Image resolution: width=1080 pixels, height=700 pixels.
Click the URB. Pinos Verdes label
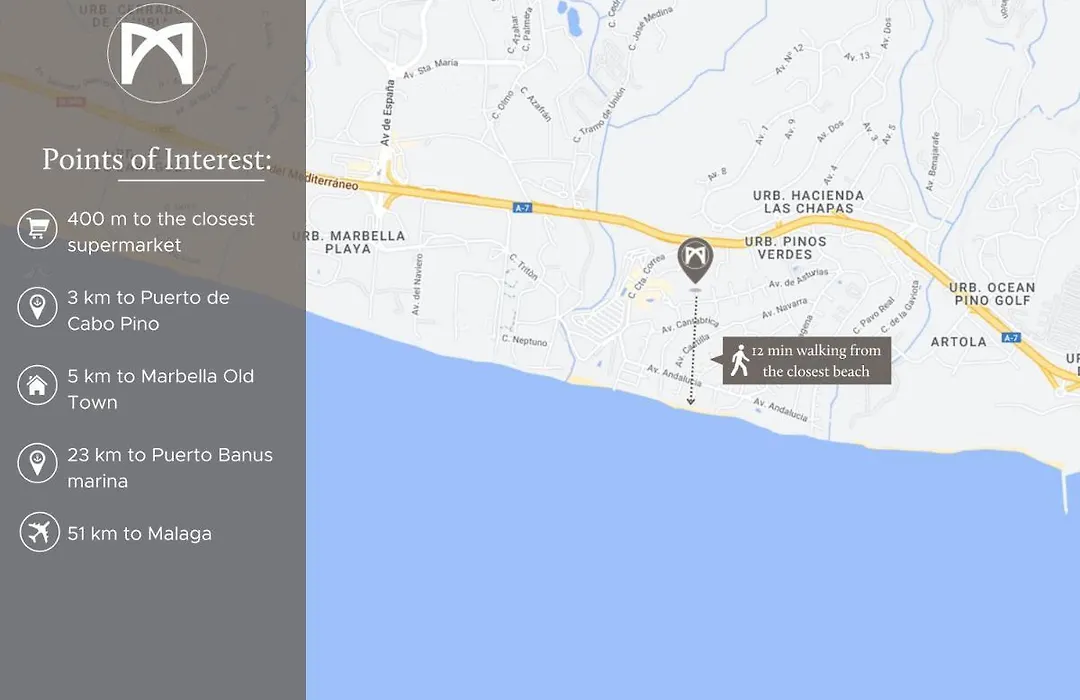785,248
